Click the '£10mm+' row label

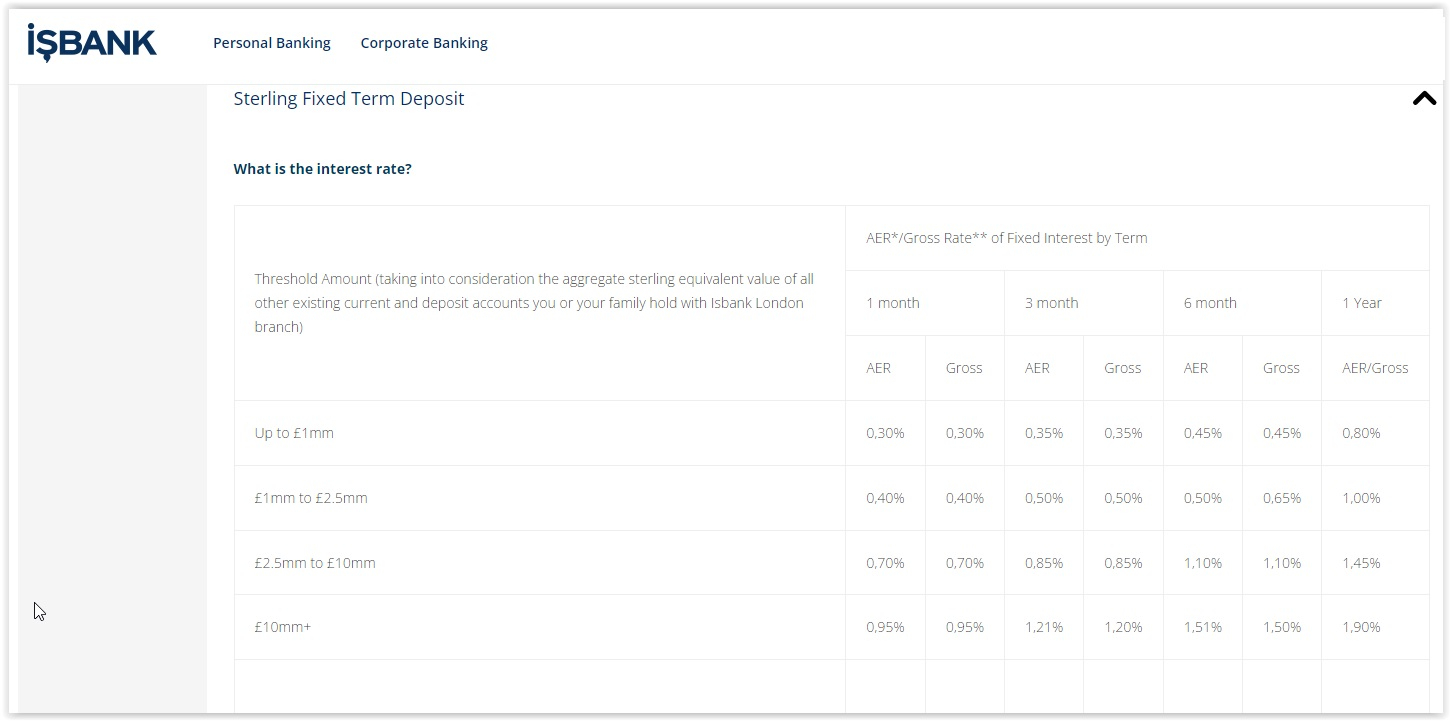(283, 627)
